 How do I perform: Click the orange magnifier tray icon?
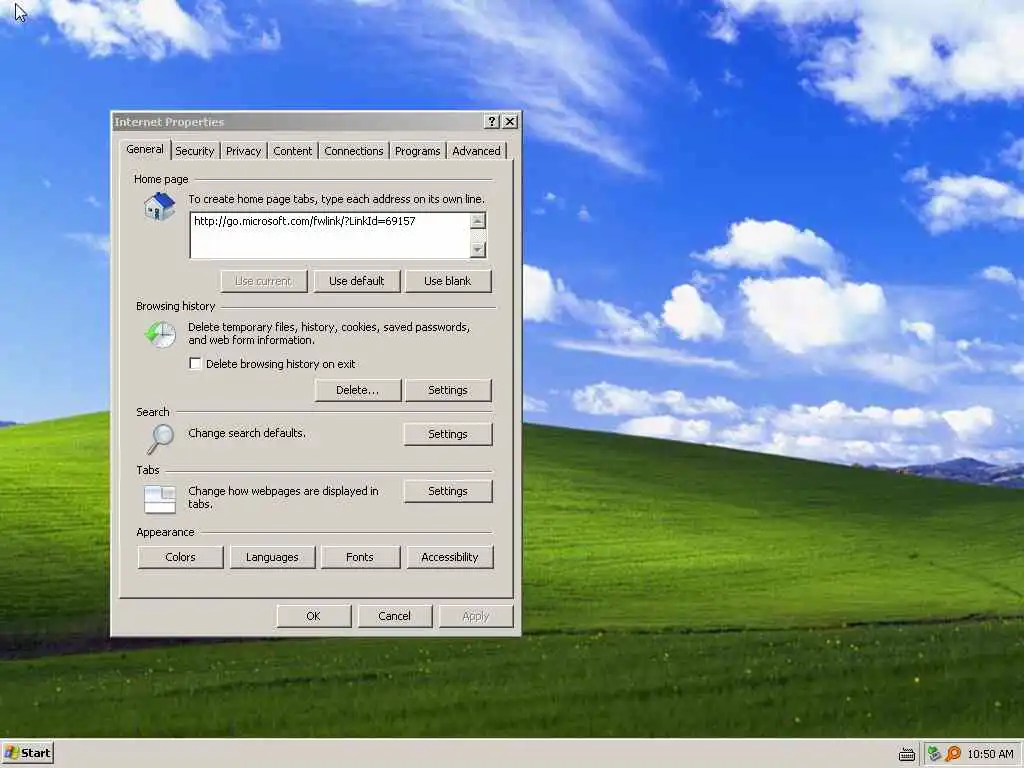[953, 754]
